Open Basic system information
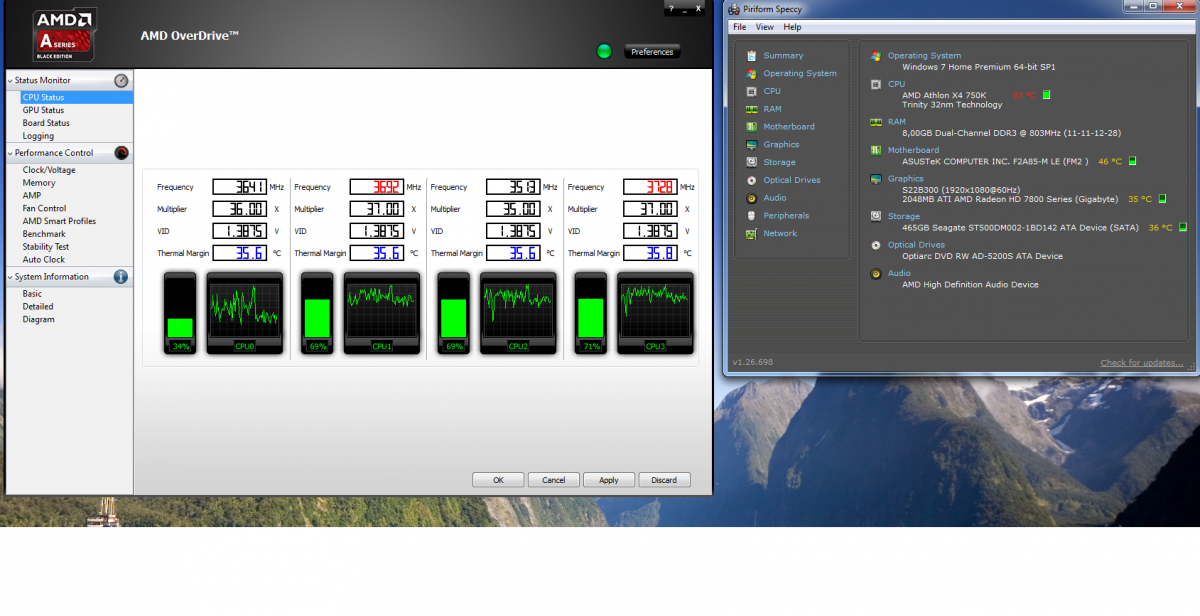This screenshot has height=616, width=1200. 32,294
